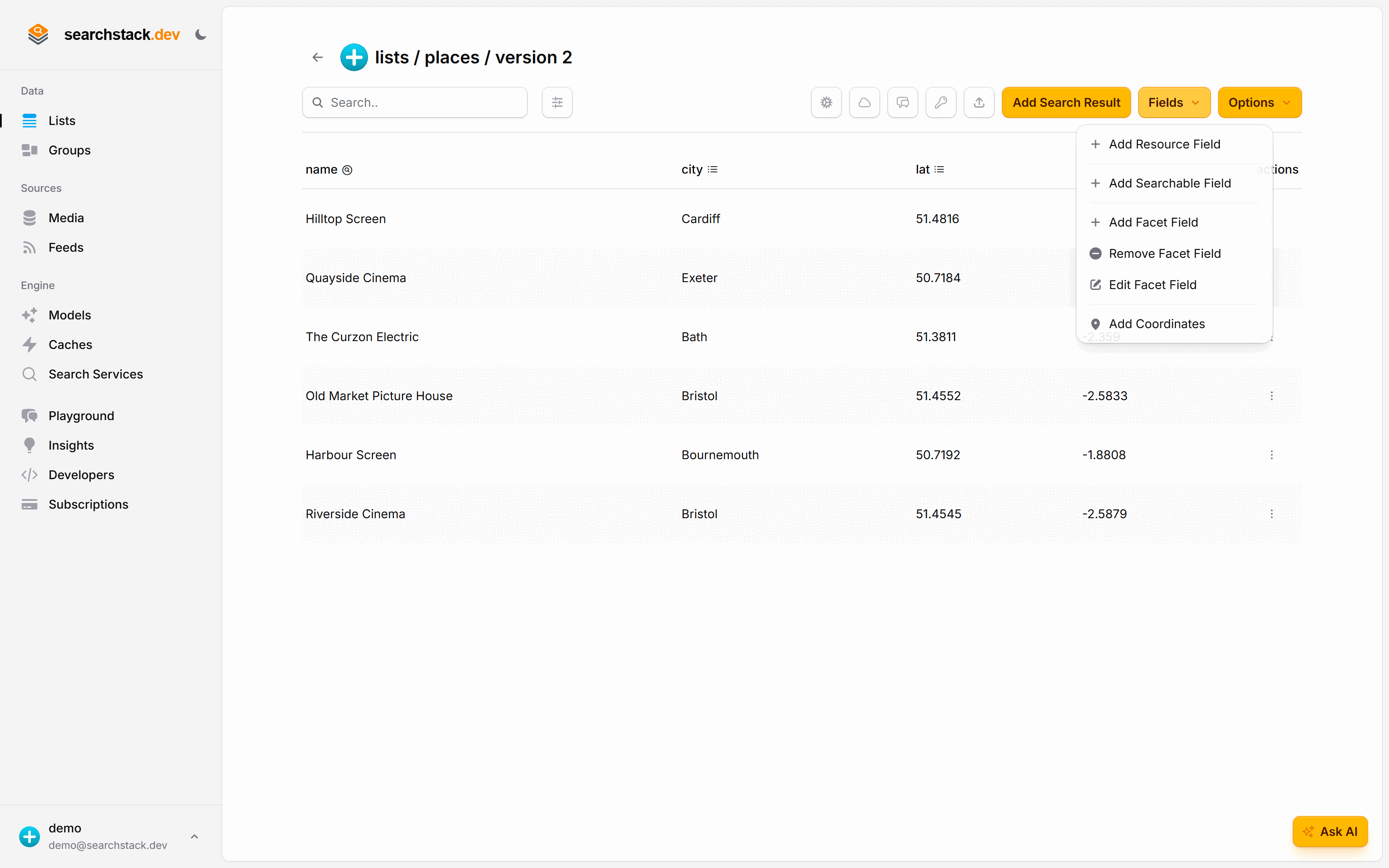This screenshot has width=1389, height=868.
Task: Focus the Search.. input field
Action: click(415, 103)
